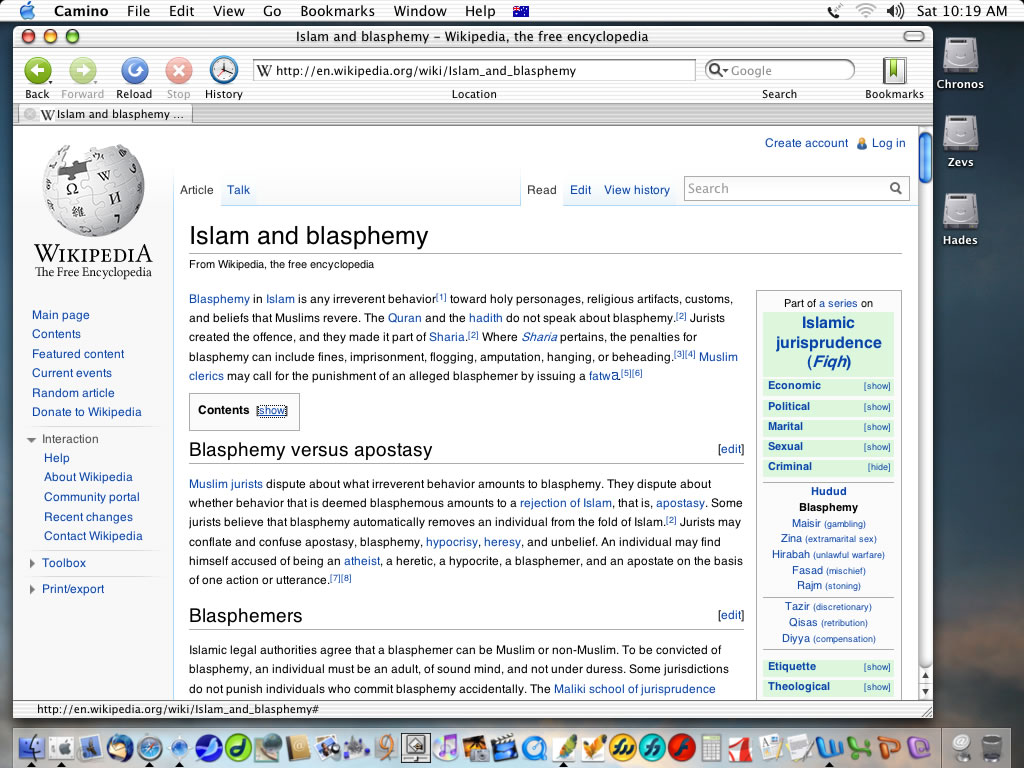Show the Marital section in sidebar box
1024x768 pixels.
(876, 427)
